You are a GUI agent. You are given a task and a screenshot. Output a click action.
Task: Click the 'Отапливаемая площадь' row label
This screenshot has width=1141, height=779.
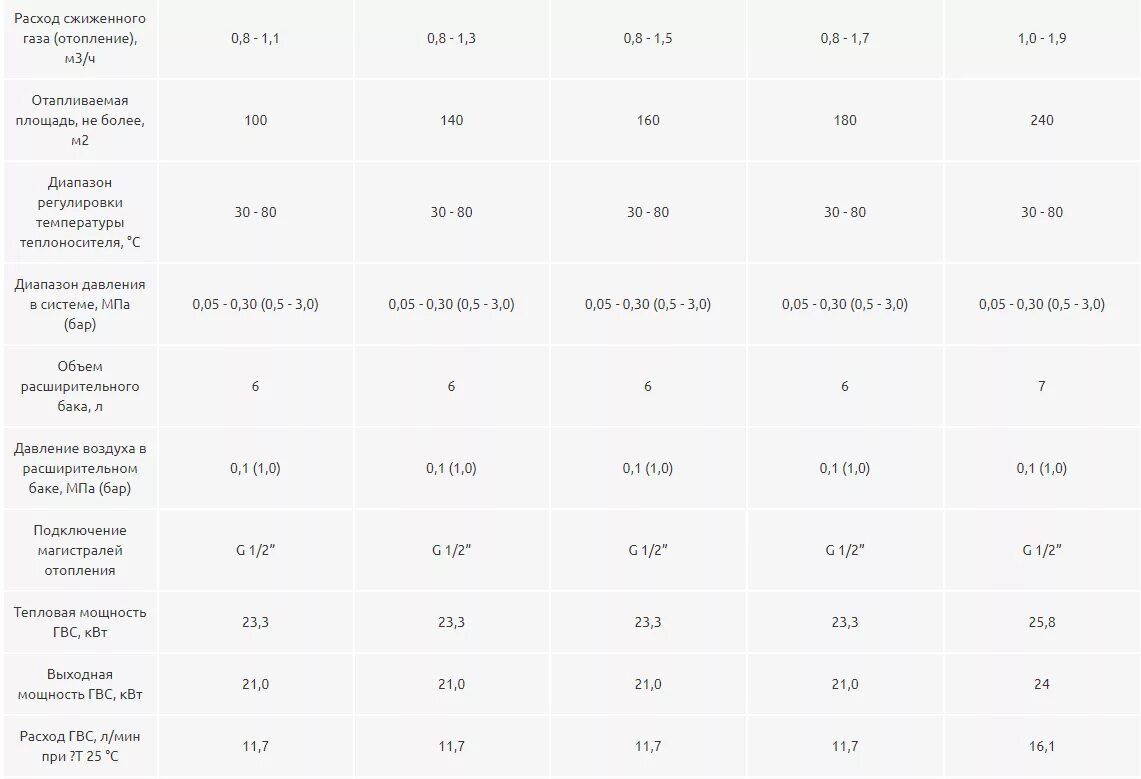[80, 120]
